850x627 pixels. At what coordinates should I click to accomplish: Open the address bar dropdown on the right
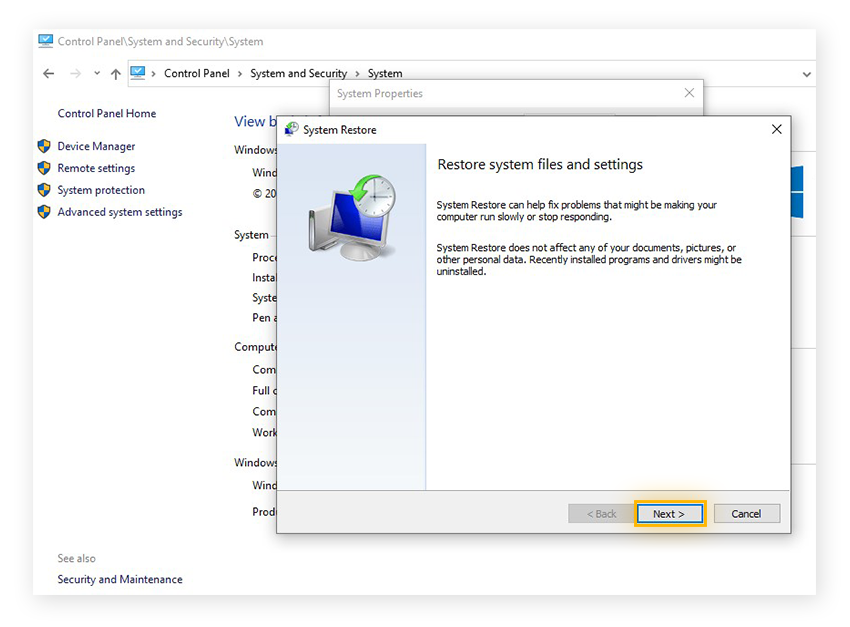pyautogui.click(x=806, y=73)
